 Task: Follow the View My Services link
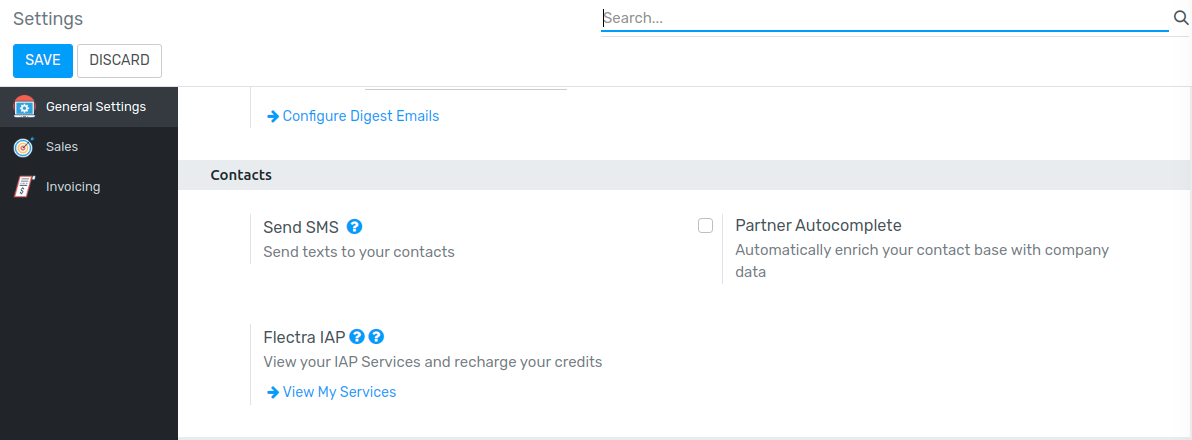click(339, 392)
